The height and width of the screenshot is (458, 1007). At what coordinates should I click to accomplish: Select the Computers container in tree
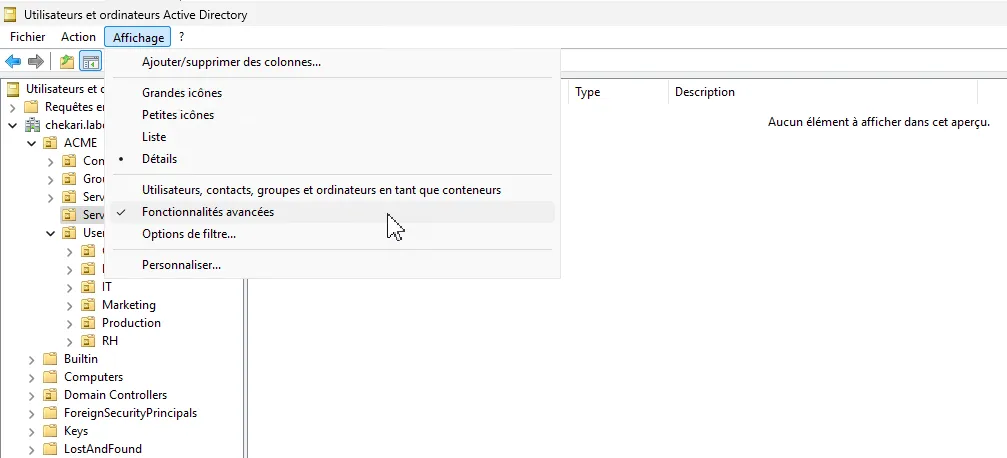tap(93, 377)
